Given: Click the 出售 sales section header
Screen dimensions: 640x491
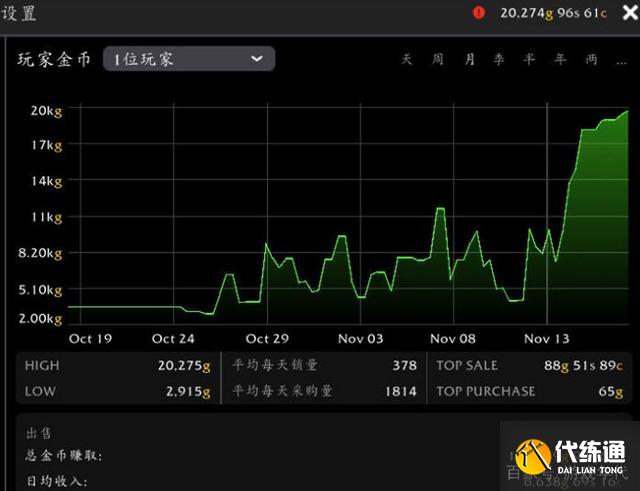Looking at the screenshot, I should pos(39,433).
